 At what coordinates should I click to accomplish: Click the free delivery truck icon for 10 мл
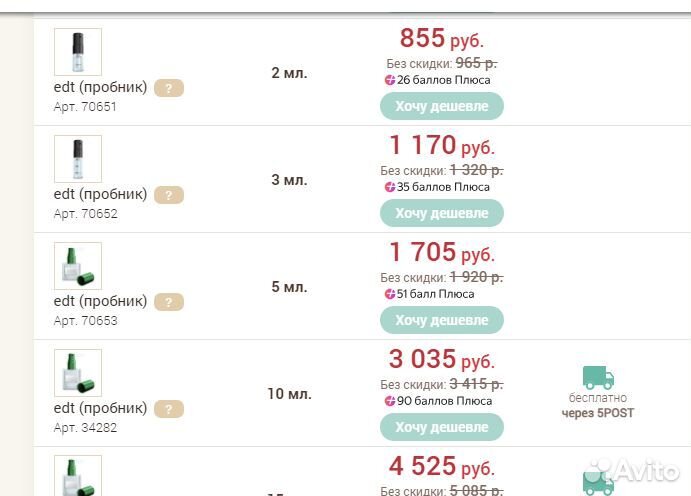pos(598,378)
